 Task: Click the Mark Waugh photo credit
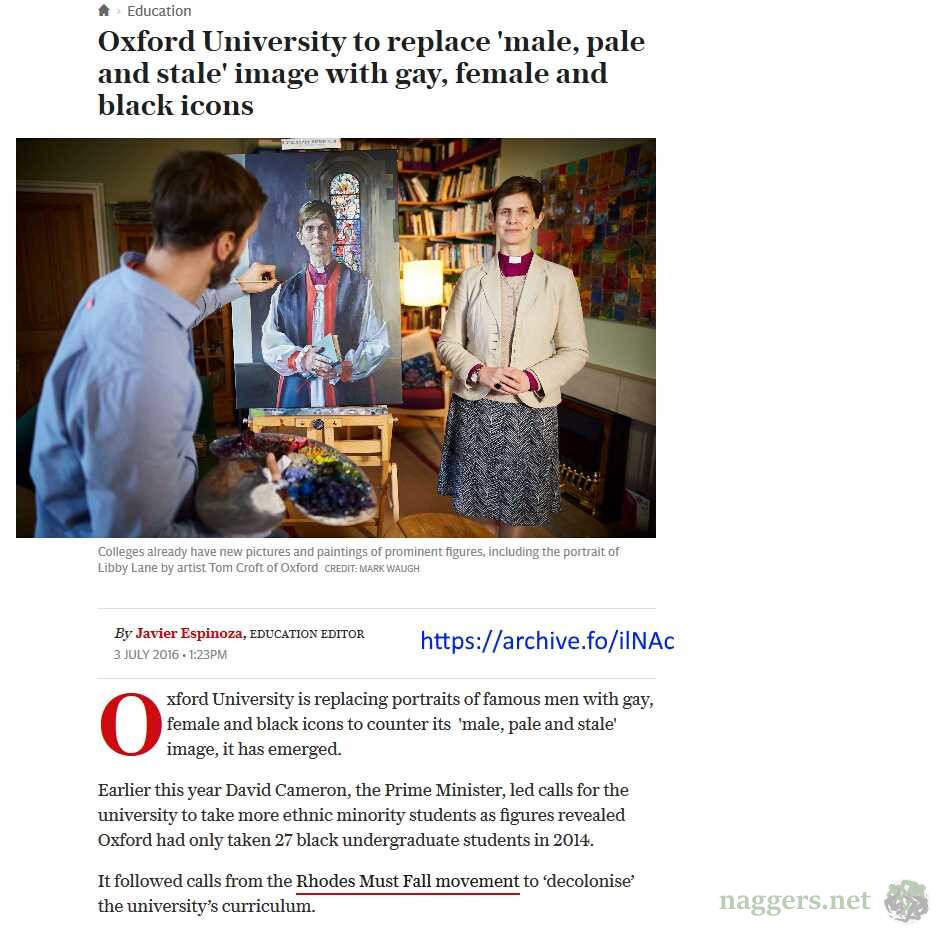tap(372, 569)
